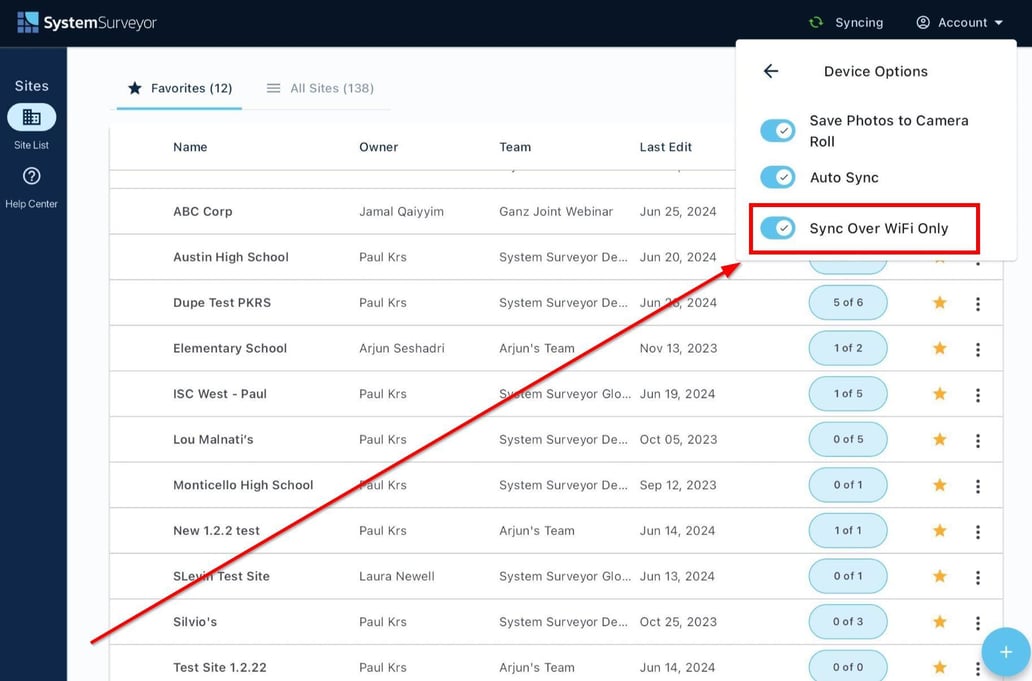1032x681 pixels.
Task: Select the Favorites tab
Action: tap(180, 88)
